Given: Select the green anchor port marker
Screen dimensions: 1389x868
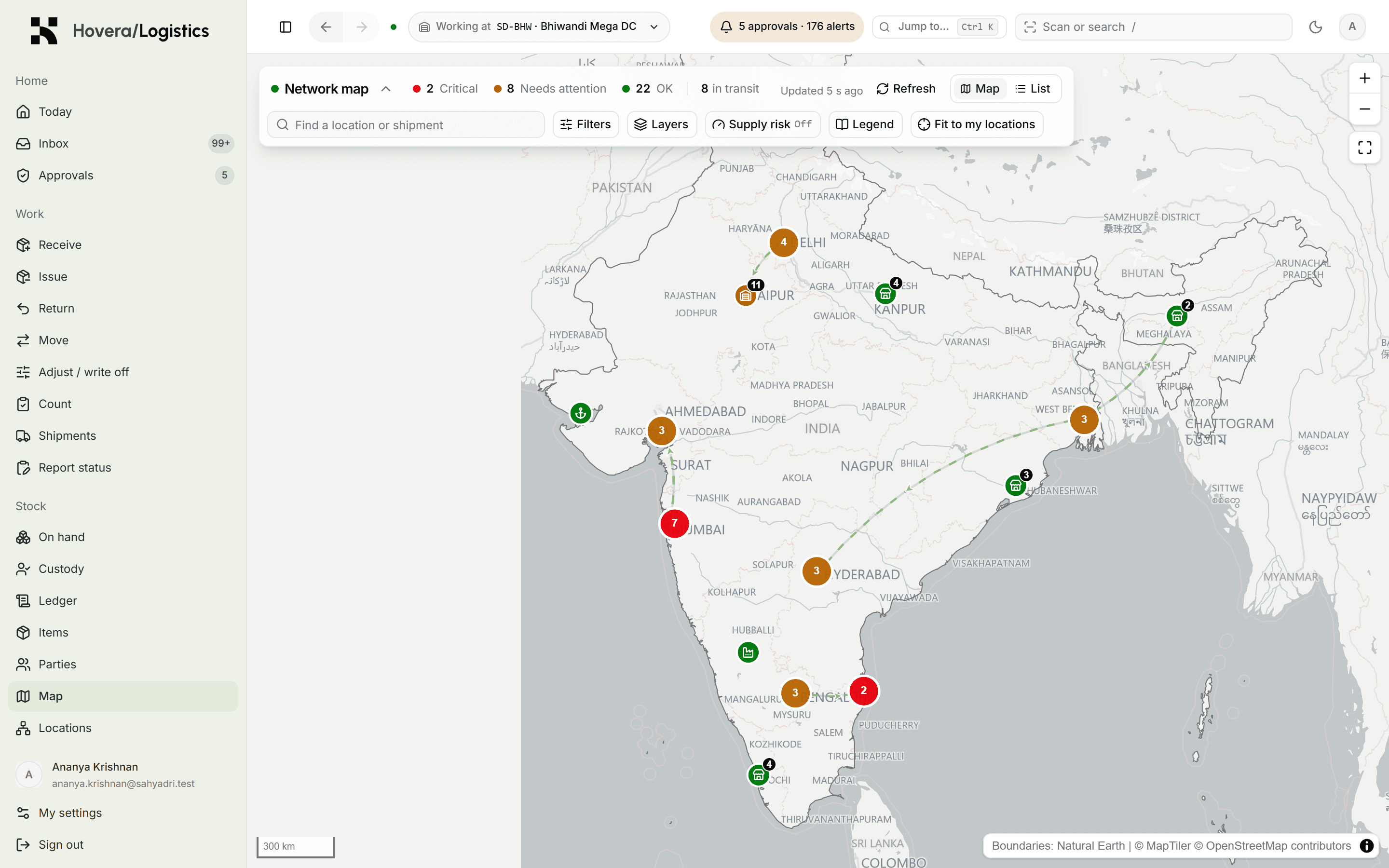Looking at the screenshot, I should pyautogui.click(x=580, y=413).
